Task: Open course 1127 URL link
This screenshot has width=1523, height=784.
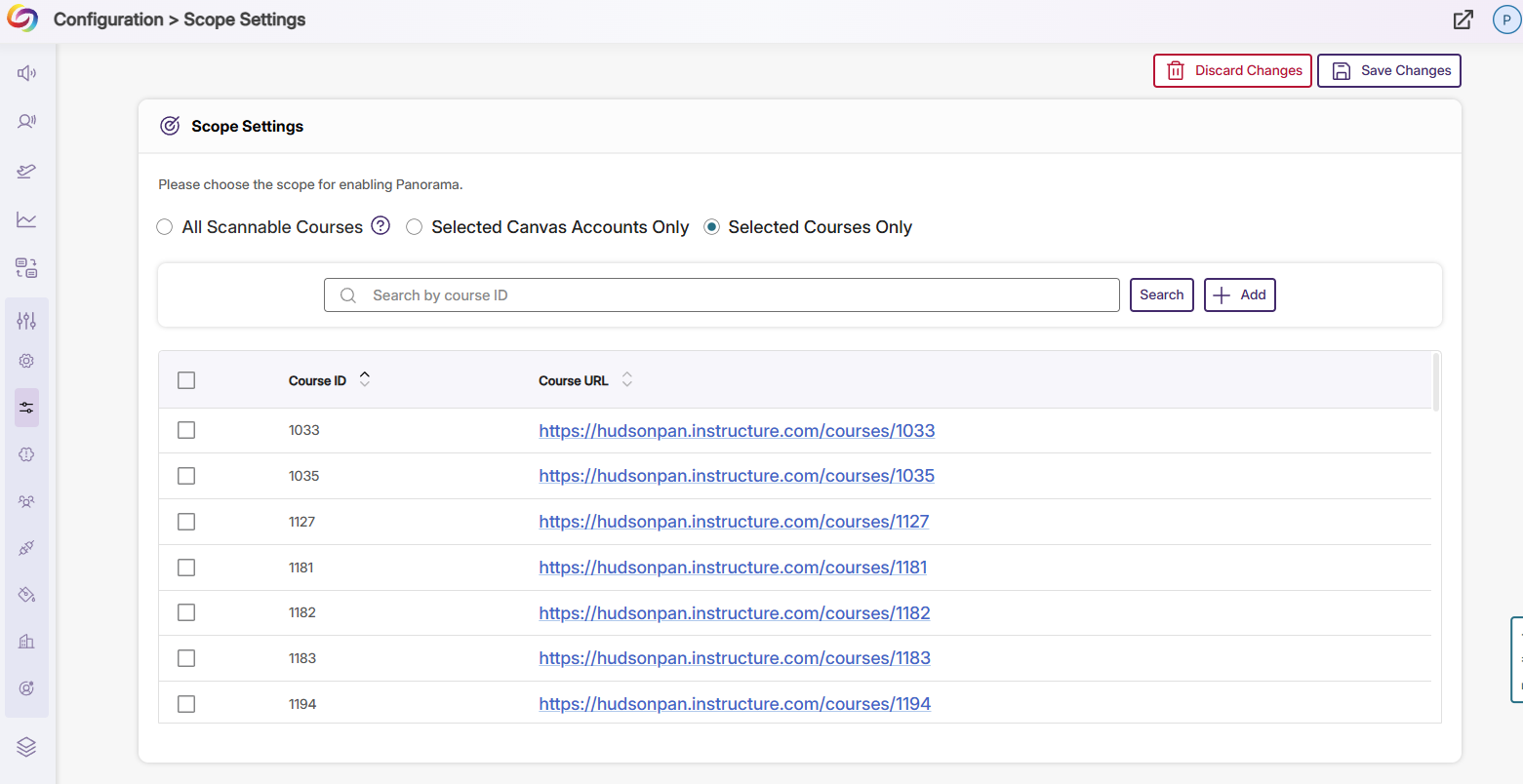Action: coord(734,522)
